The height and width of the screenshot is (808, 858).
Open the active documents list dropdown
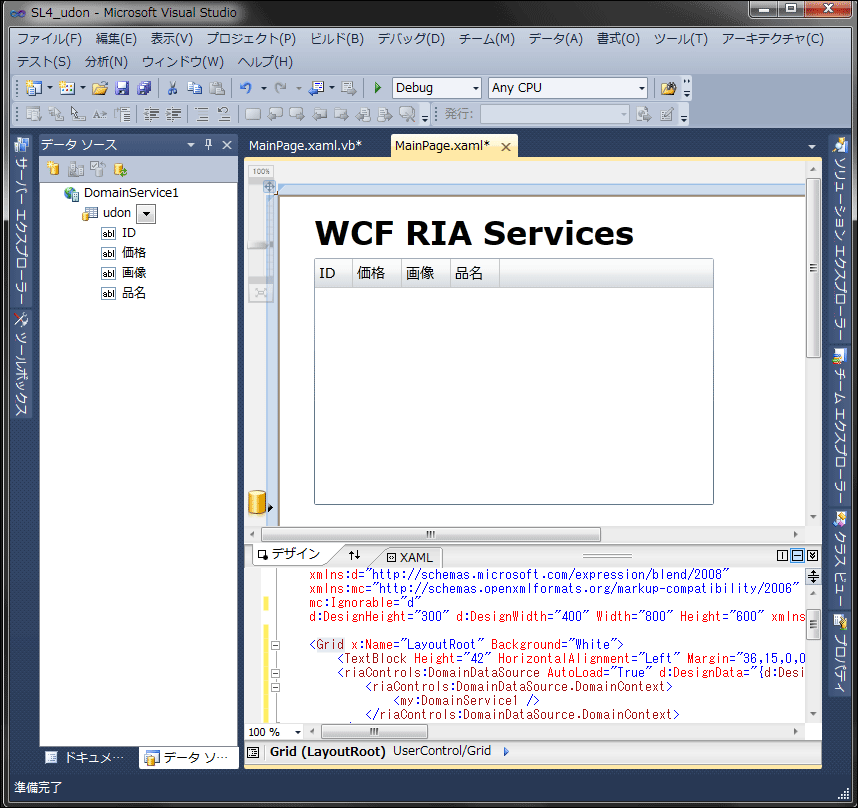812,147
